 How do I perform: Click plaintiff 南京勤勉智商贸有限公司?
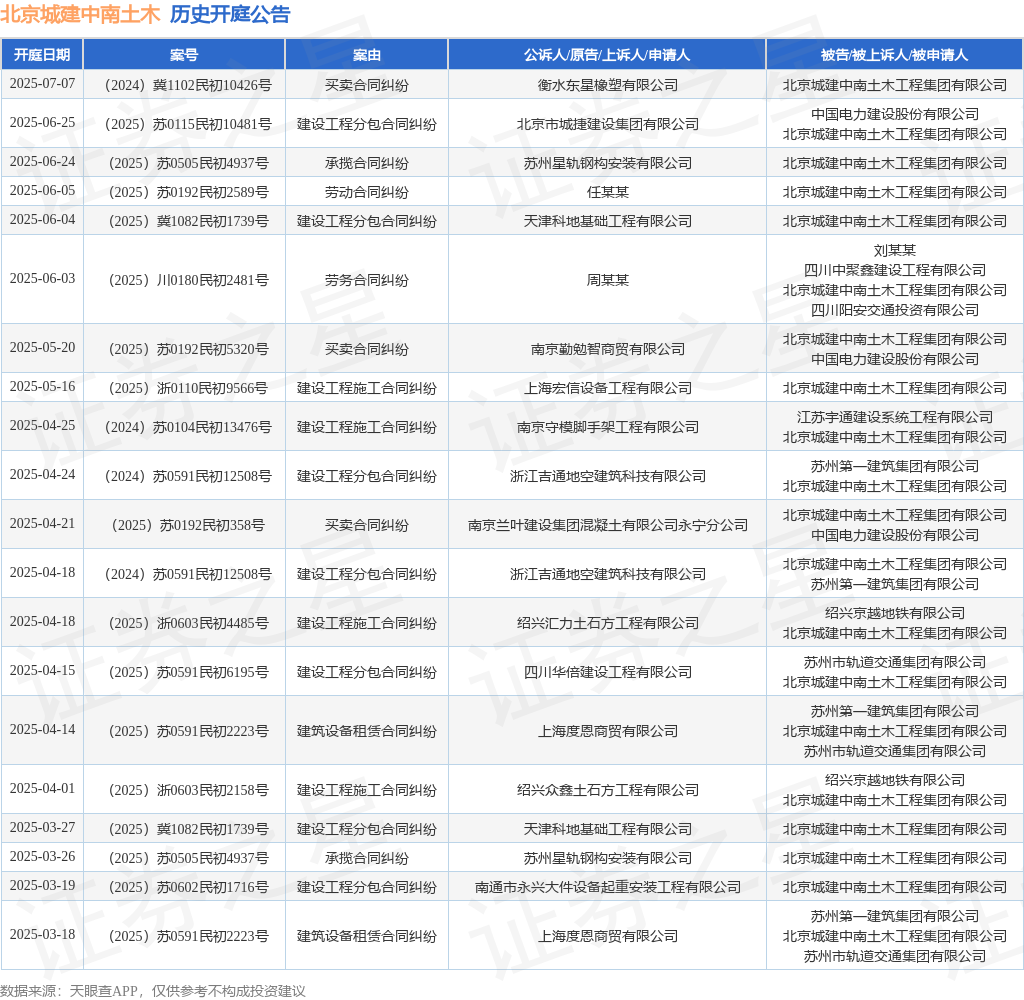607,349
